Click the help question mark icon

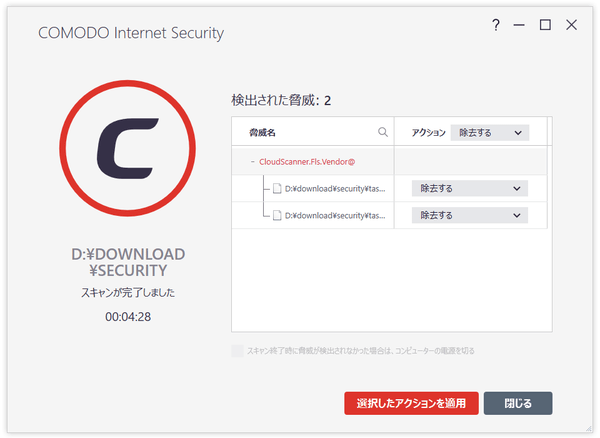click(x=496, y=25)
